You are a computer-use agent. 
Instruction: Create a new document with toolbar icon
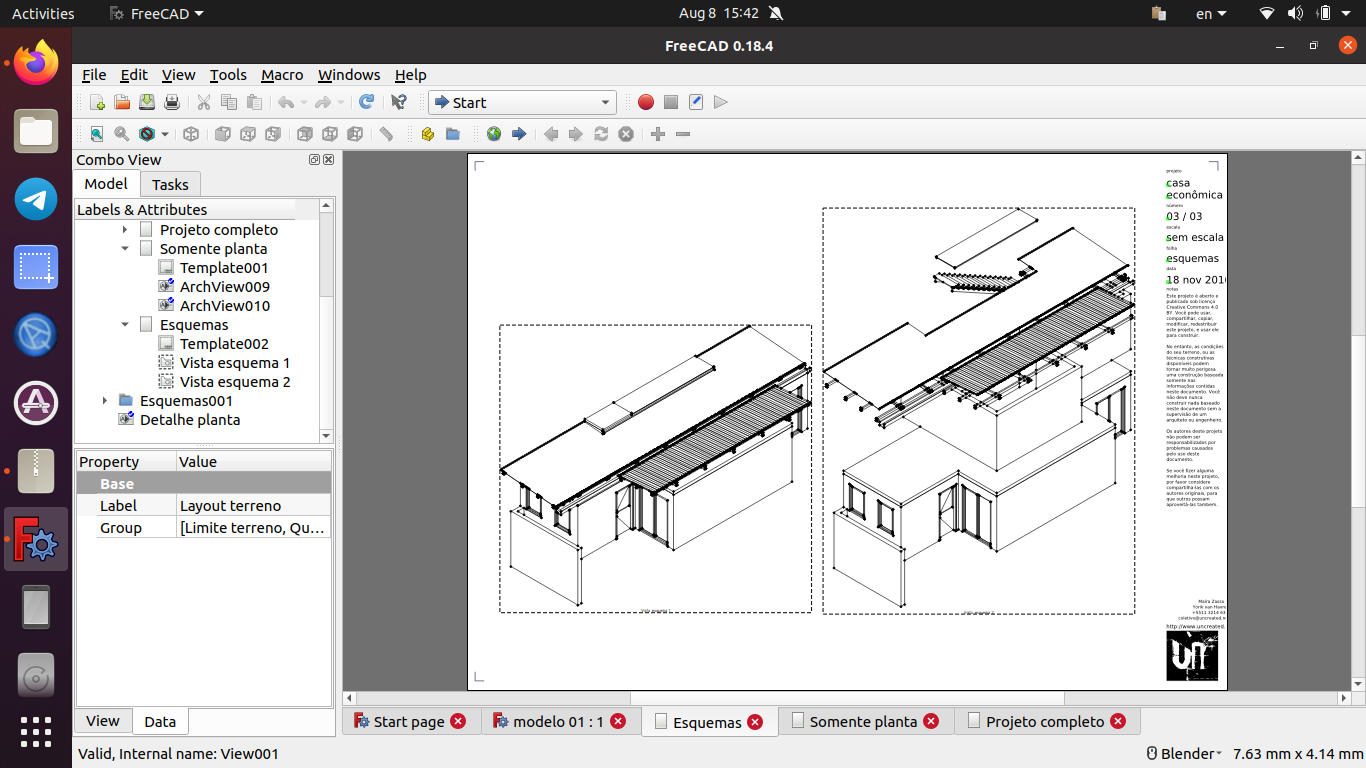pyautogui.click(x=97, y=102)
